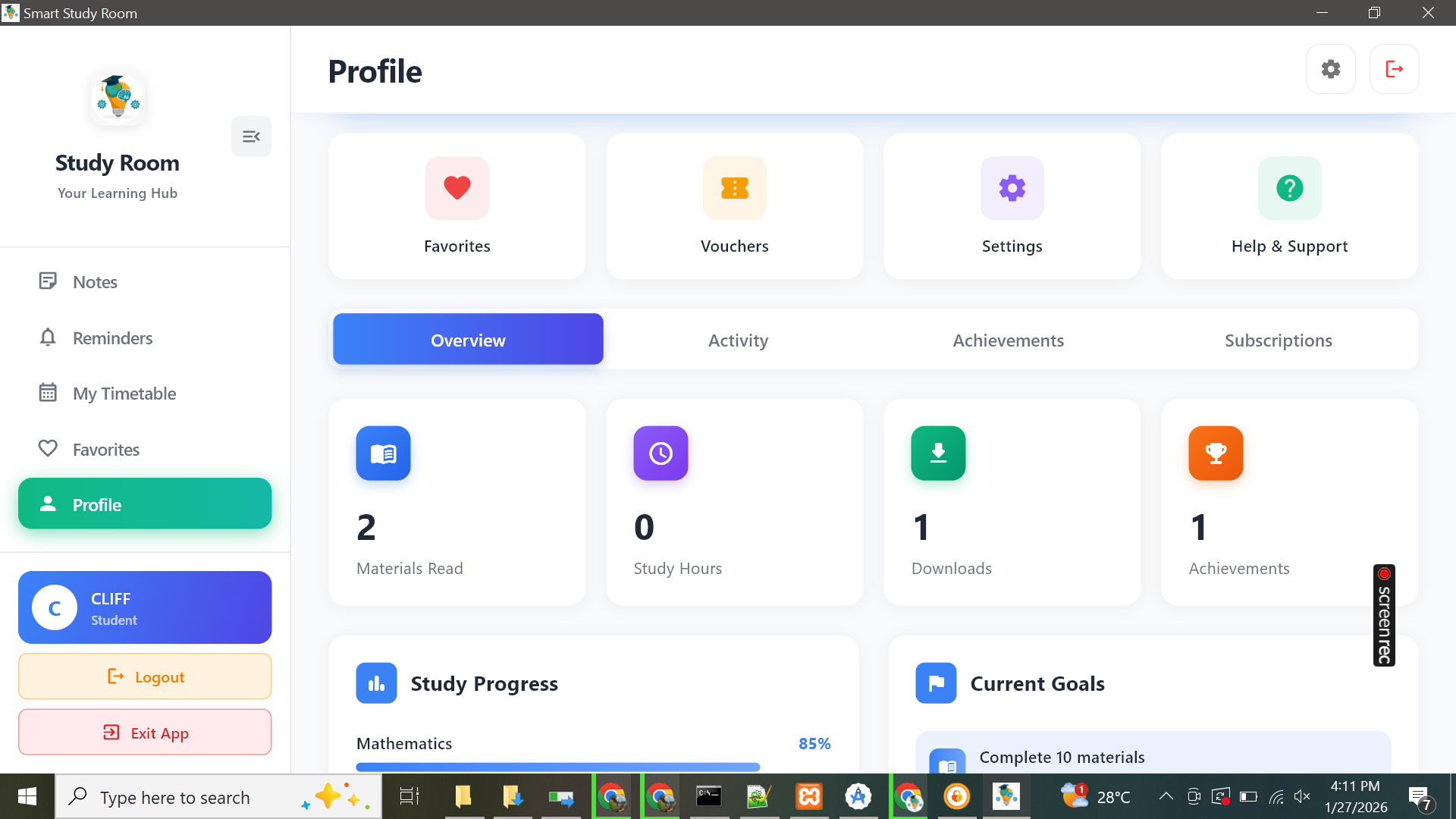Click the Study Progress chart icon
1456x819 pixels.
pos(375,682)
